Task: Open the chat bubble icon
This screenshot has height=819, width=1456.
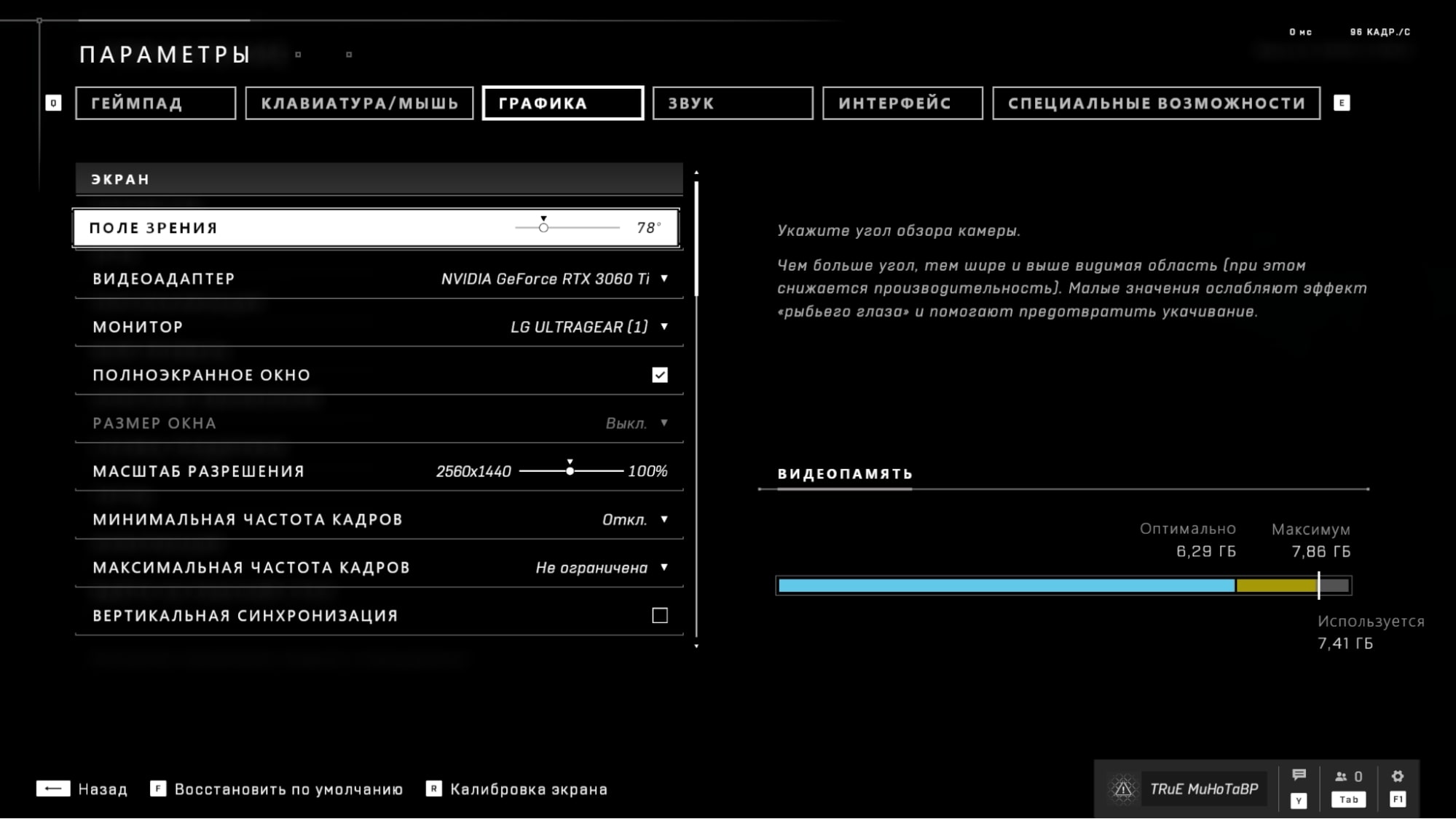Action: click(1299, 775)
